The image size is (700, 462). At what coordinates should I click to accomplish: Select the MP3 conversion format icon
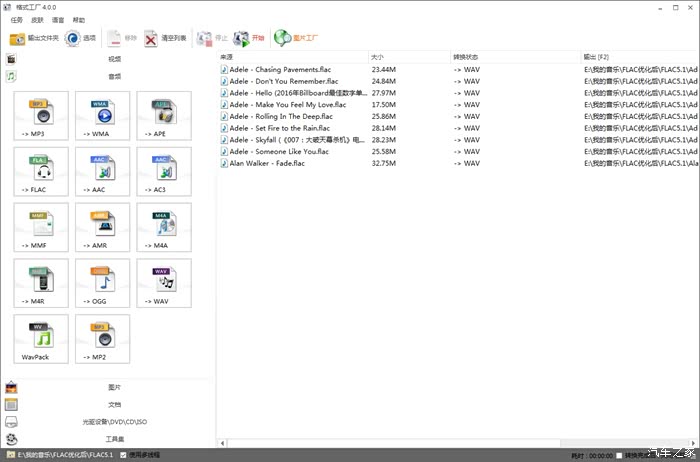[42, 116]
